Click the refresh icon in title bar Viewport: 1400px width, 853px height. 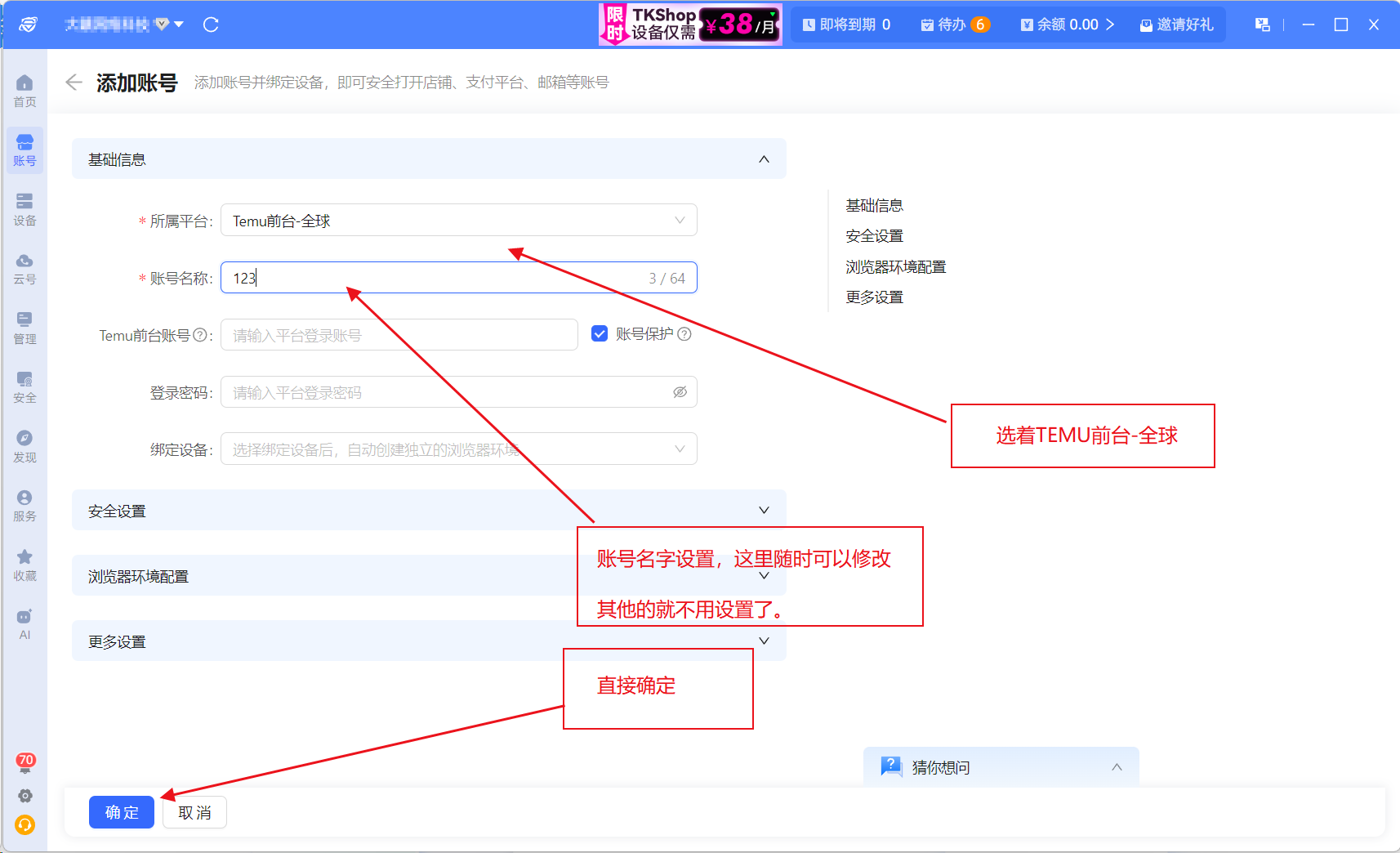(x=211, y=25)
